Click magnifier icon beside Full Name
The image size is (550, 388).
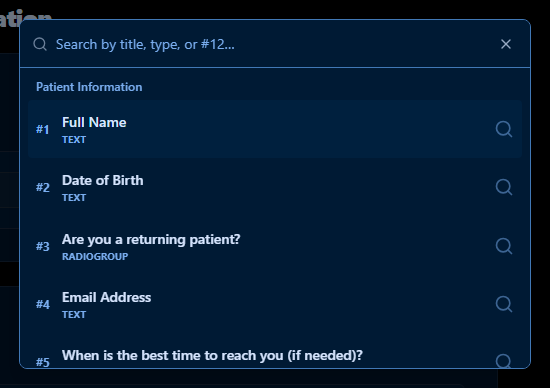pos(504,129)
